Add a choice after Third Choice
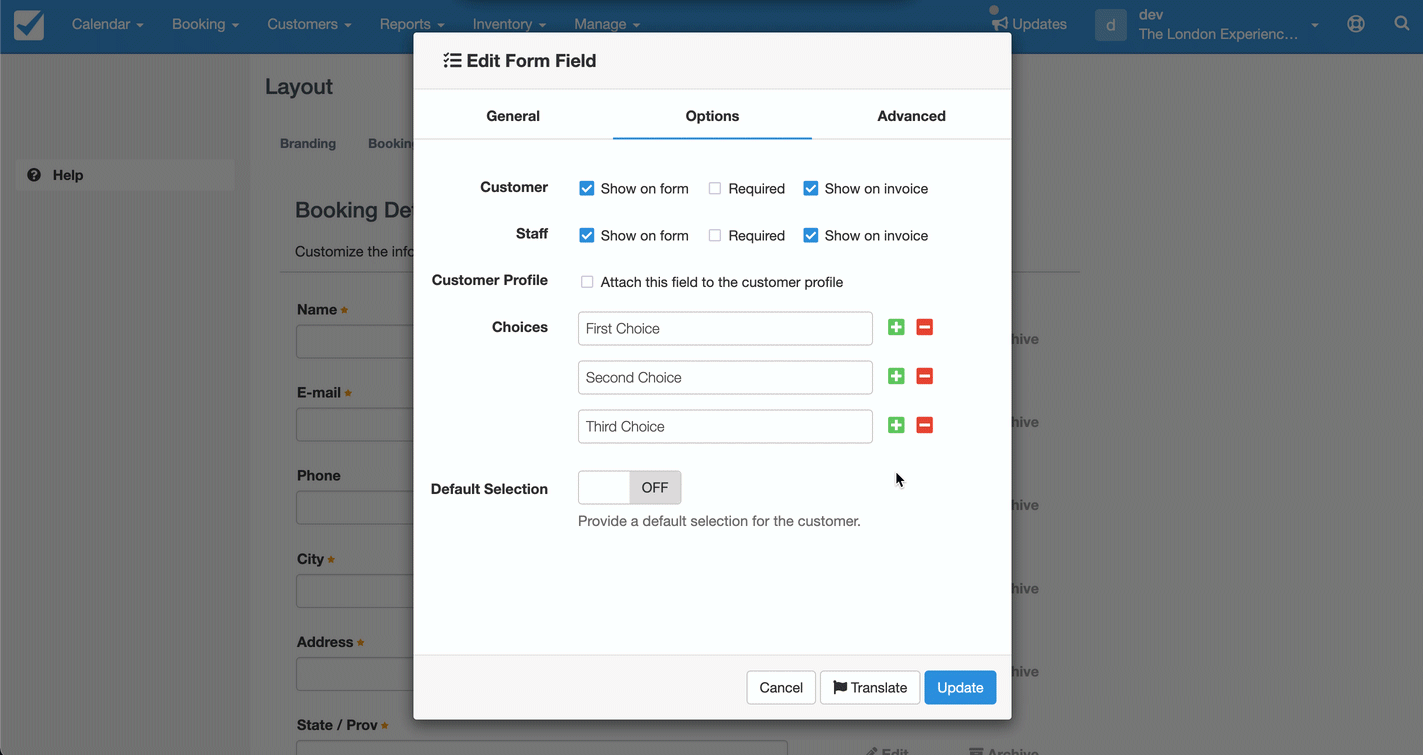1423x755 pixels. coord(896,425)
